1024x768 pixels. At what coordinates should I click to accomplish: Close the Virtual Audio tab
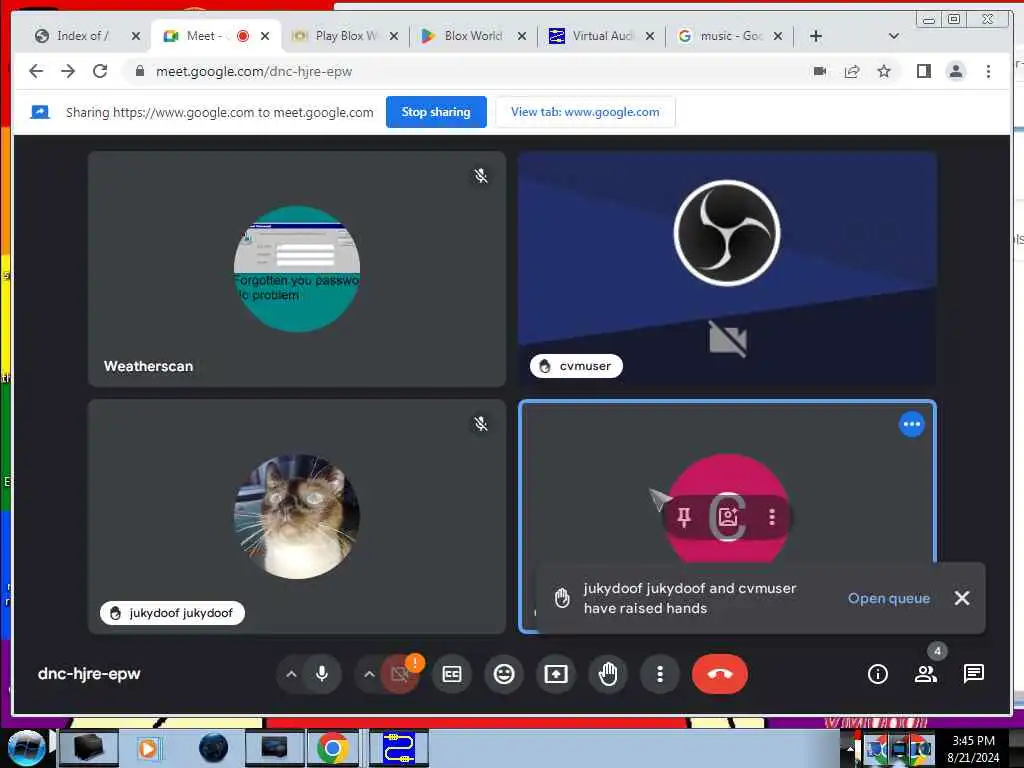[x=650, y=36]
